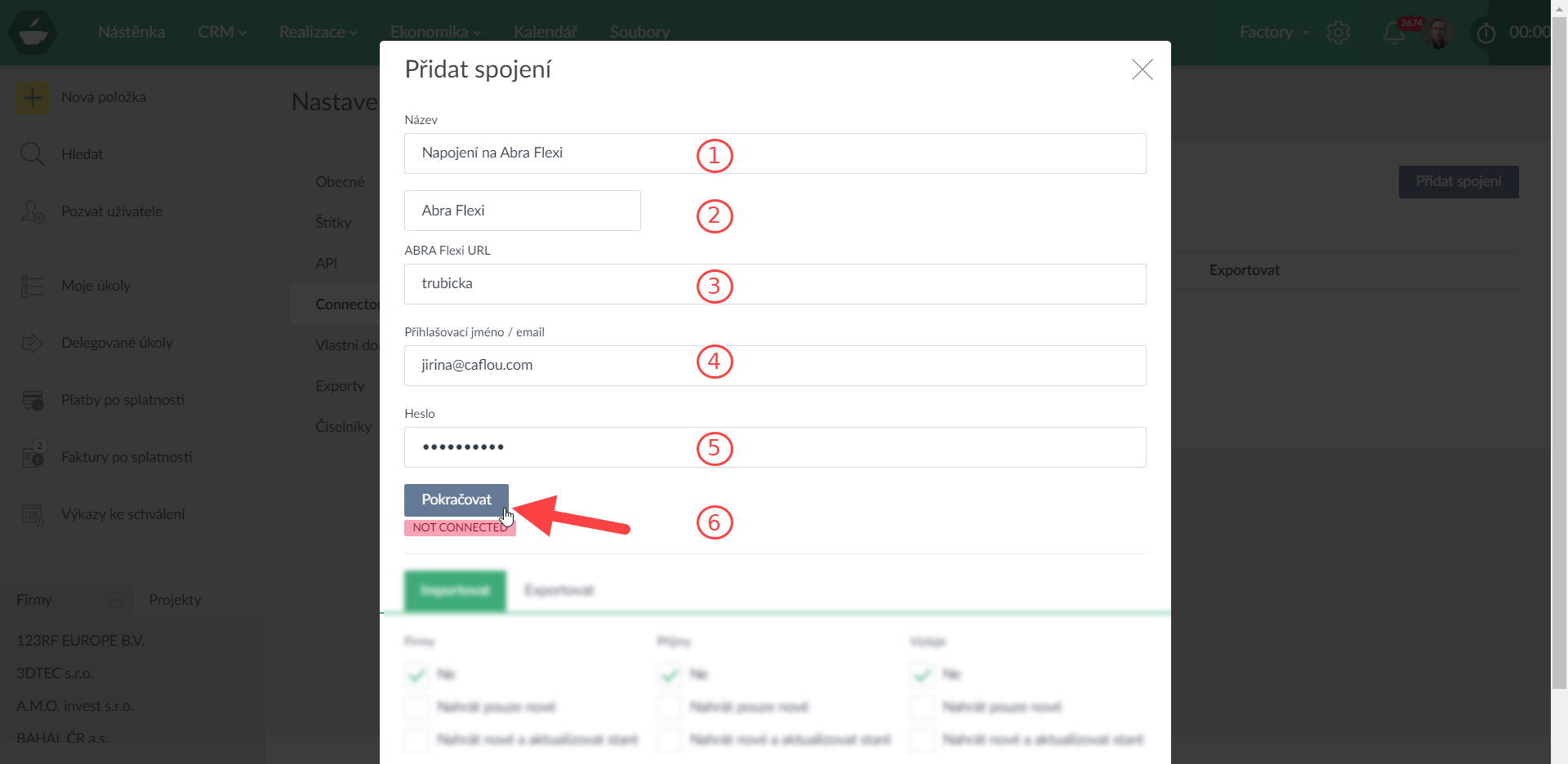Click the Pozvat uživatele person icon

pos(33,211)
